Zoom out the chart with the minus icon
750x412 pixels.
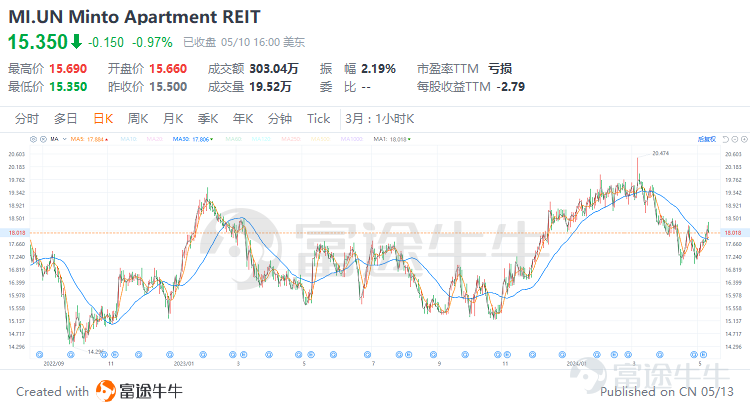pyautogui.click(x=735, y=139)
